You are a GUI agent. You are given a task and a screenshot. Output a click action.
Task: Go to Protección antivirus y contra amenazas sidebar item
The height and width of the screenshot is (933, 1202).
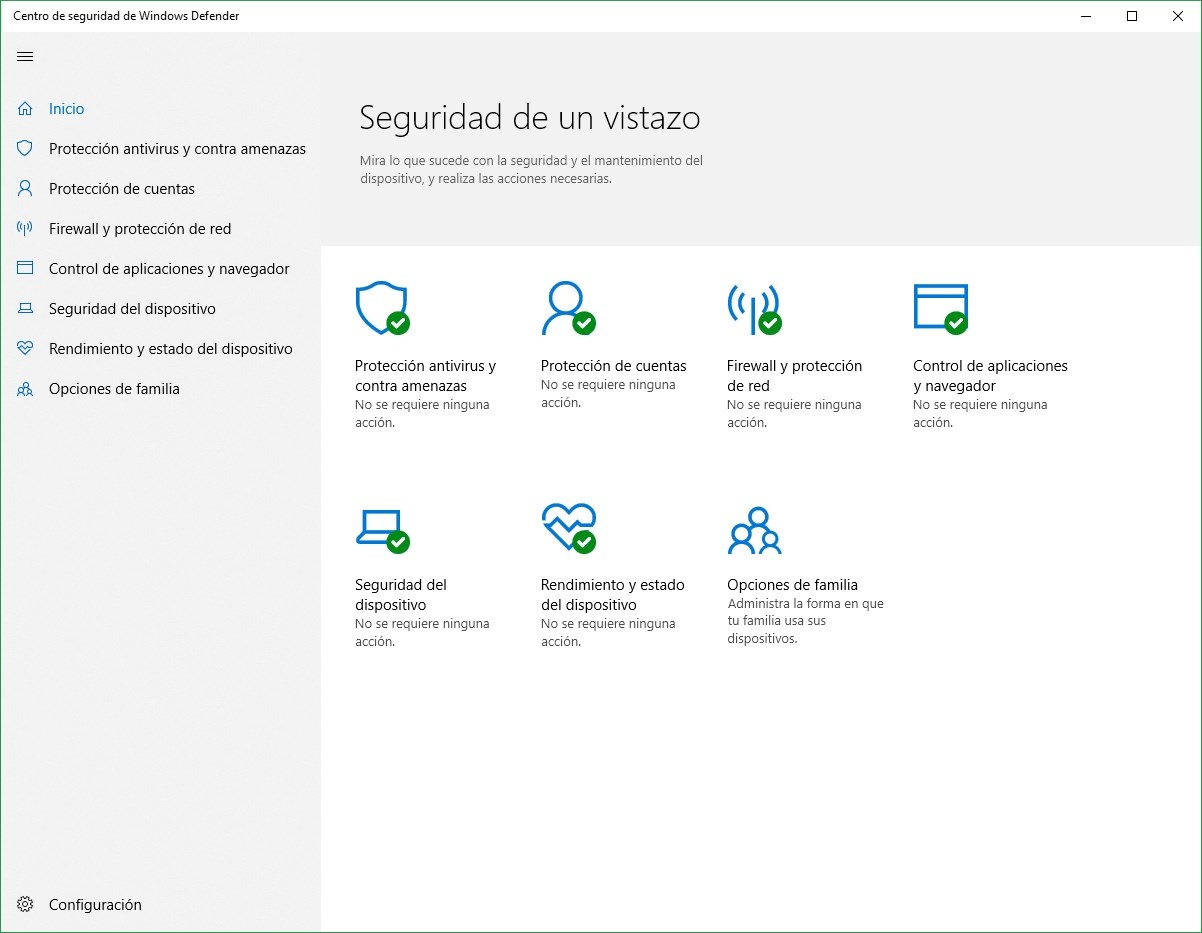tap(177, 148)
